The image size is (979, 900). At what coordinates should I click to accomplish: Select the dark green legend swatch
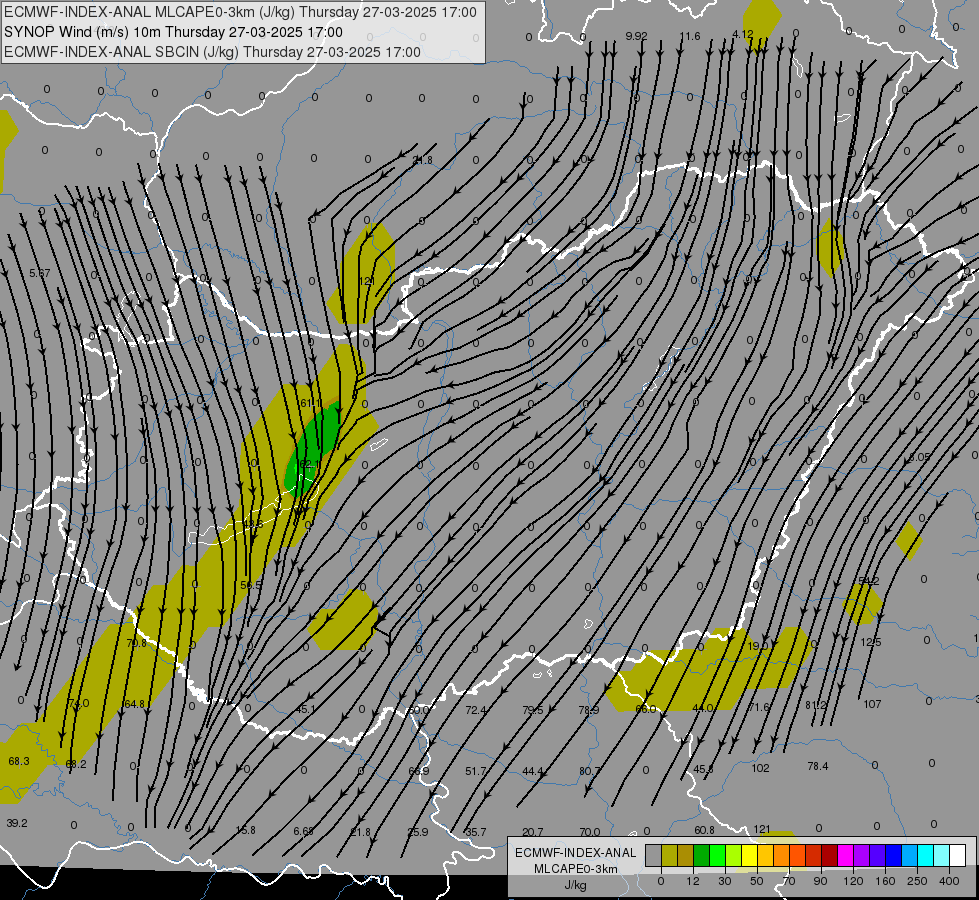tap(701, 855)
